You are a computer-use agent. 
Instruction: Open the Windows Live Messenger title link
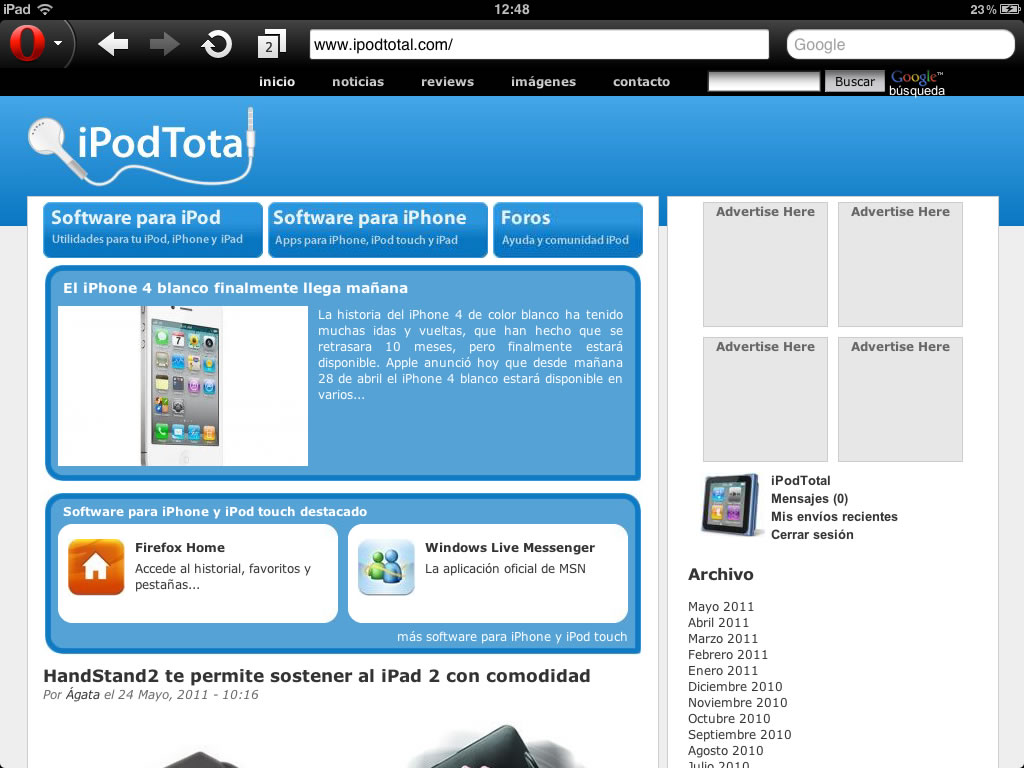click(510, 547)
